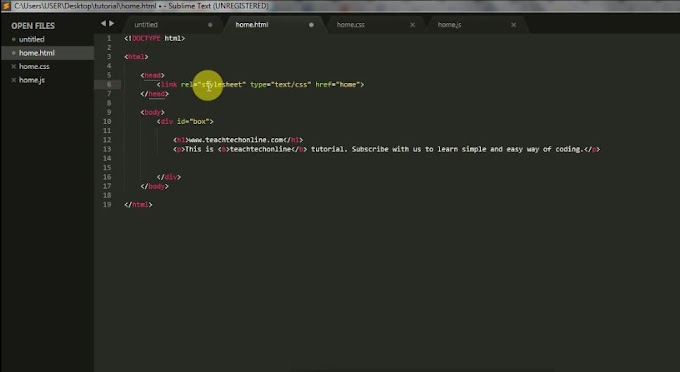Click the opening head tag
The image size is (680, 372).
pyautogui.click(x=152, y=75)
